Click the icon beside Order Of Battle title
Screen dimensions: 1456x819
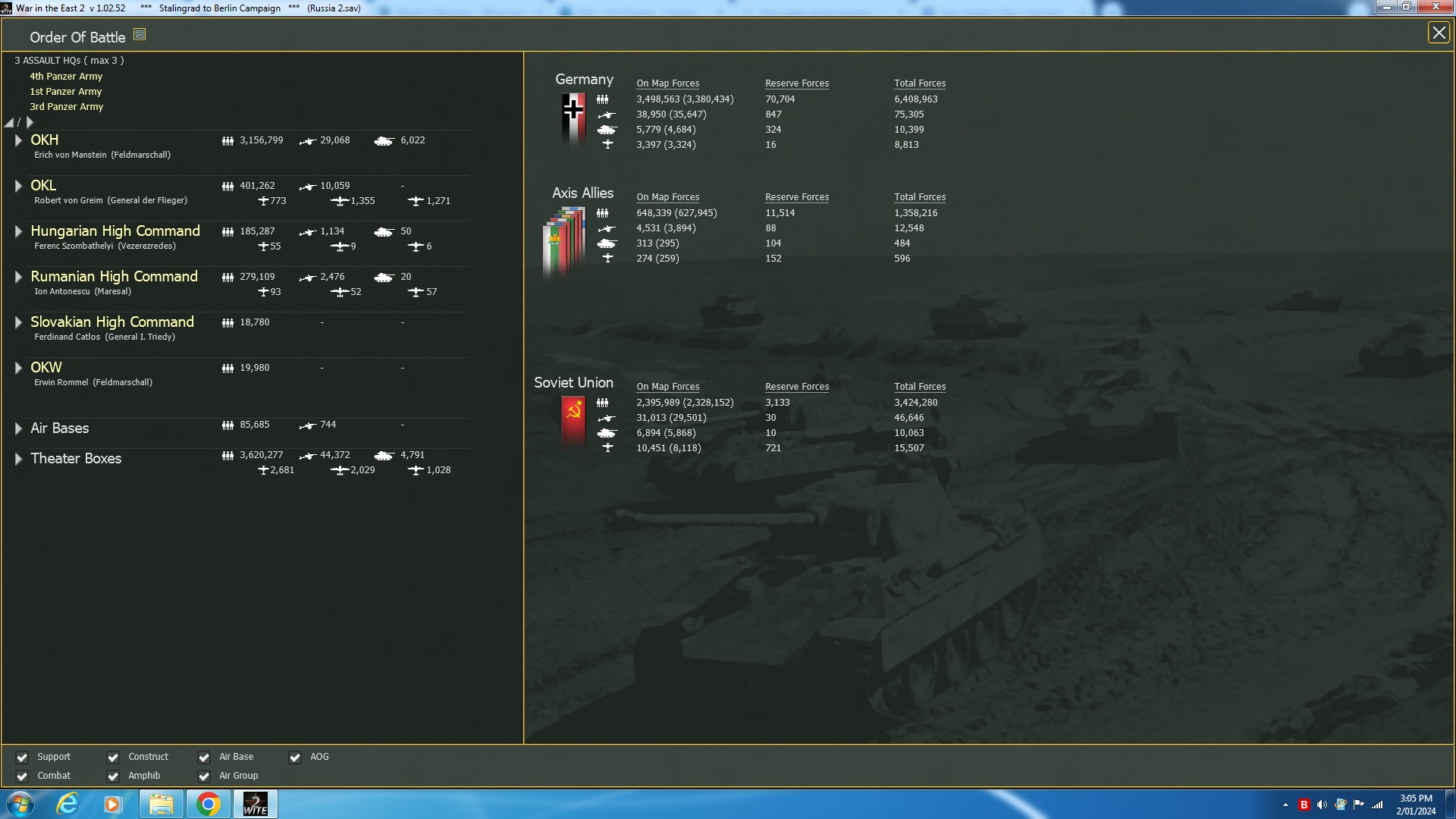140,35
